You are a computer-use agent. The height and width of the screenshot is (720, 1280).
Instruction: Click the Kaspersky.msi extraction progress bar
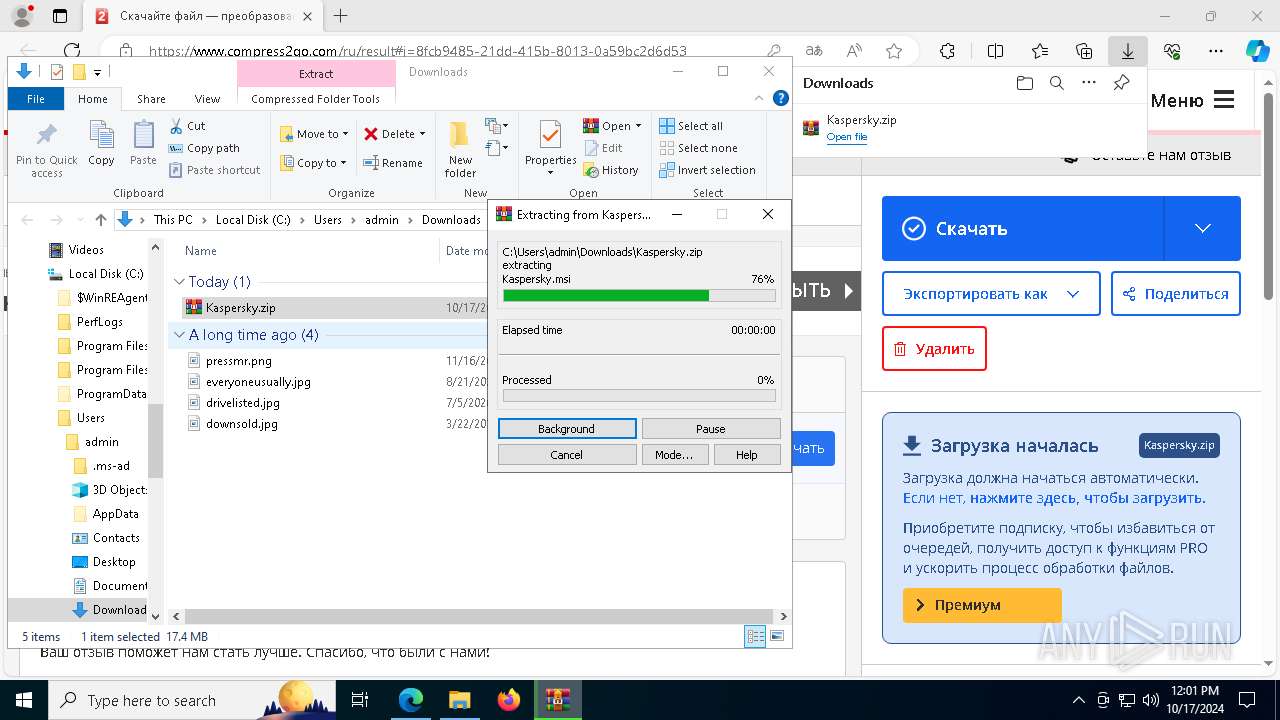tap(639, 296)
